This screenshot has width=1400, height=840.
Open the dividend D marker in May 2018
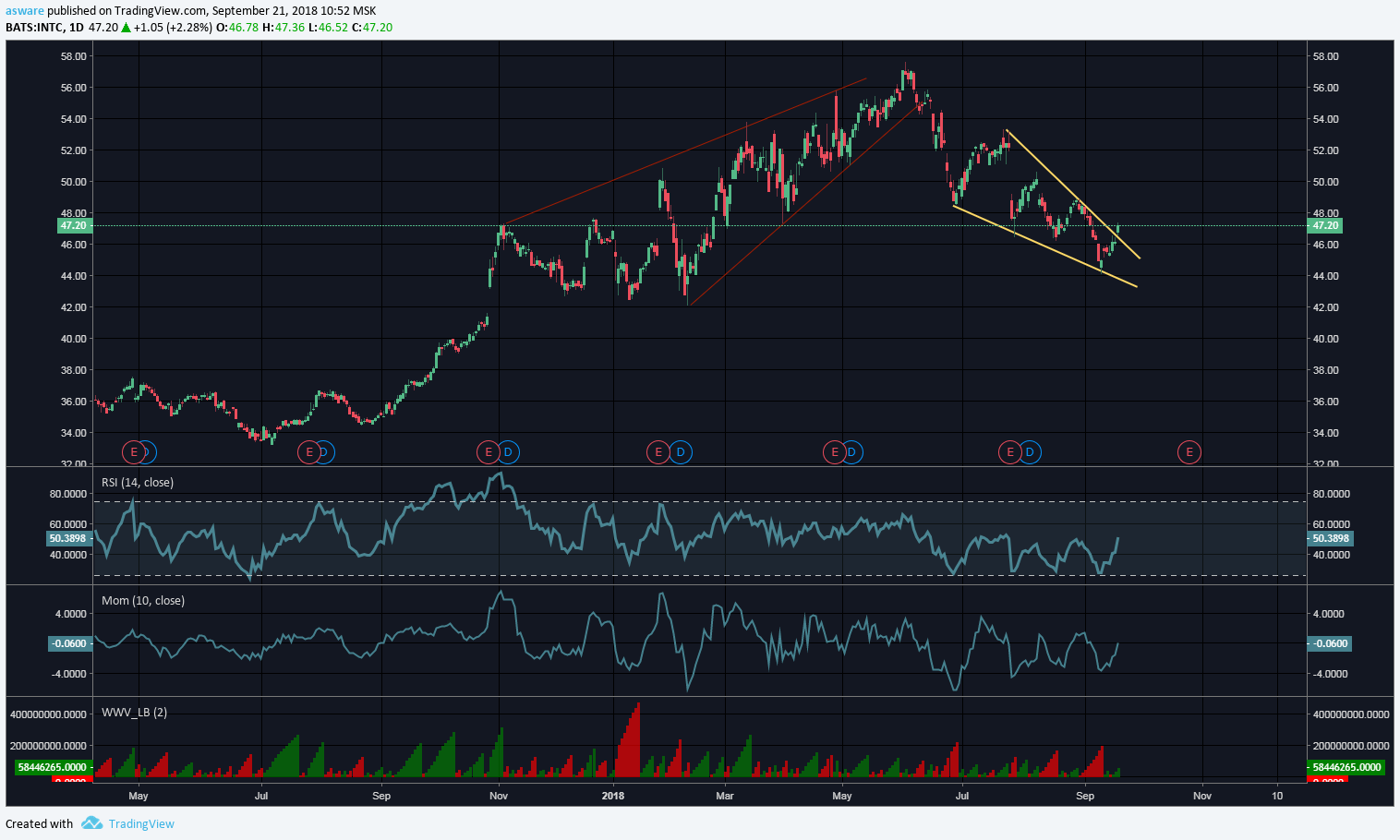[x=851, y=452]
